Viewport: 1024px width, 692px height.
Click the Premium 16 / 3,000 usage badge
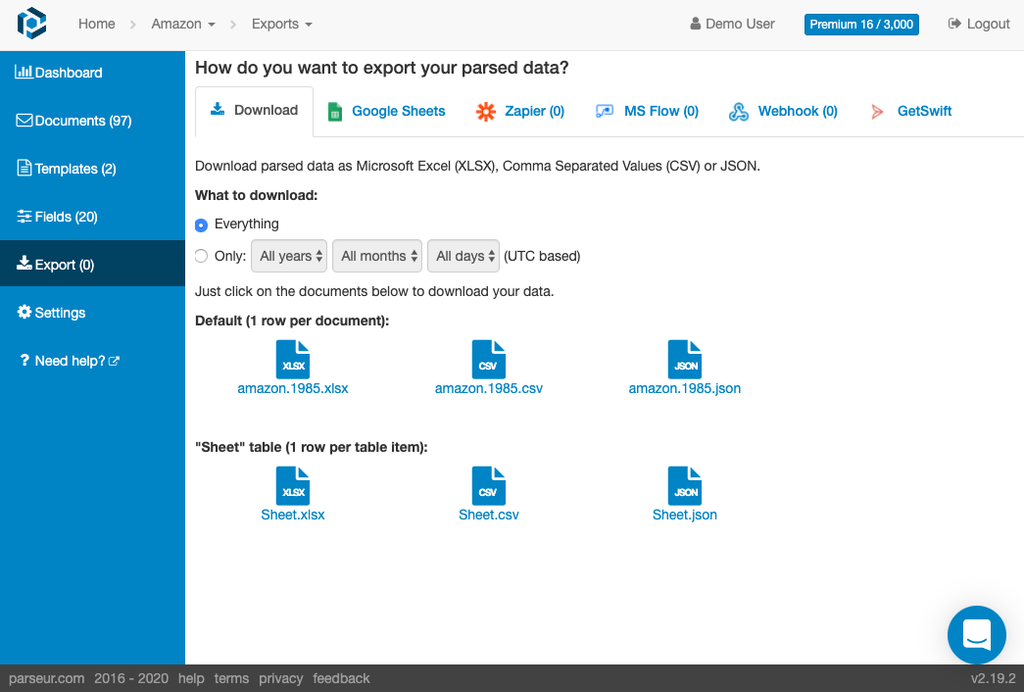[861, 24]
